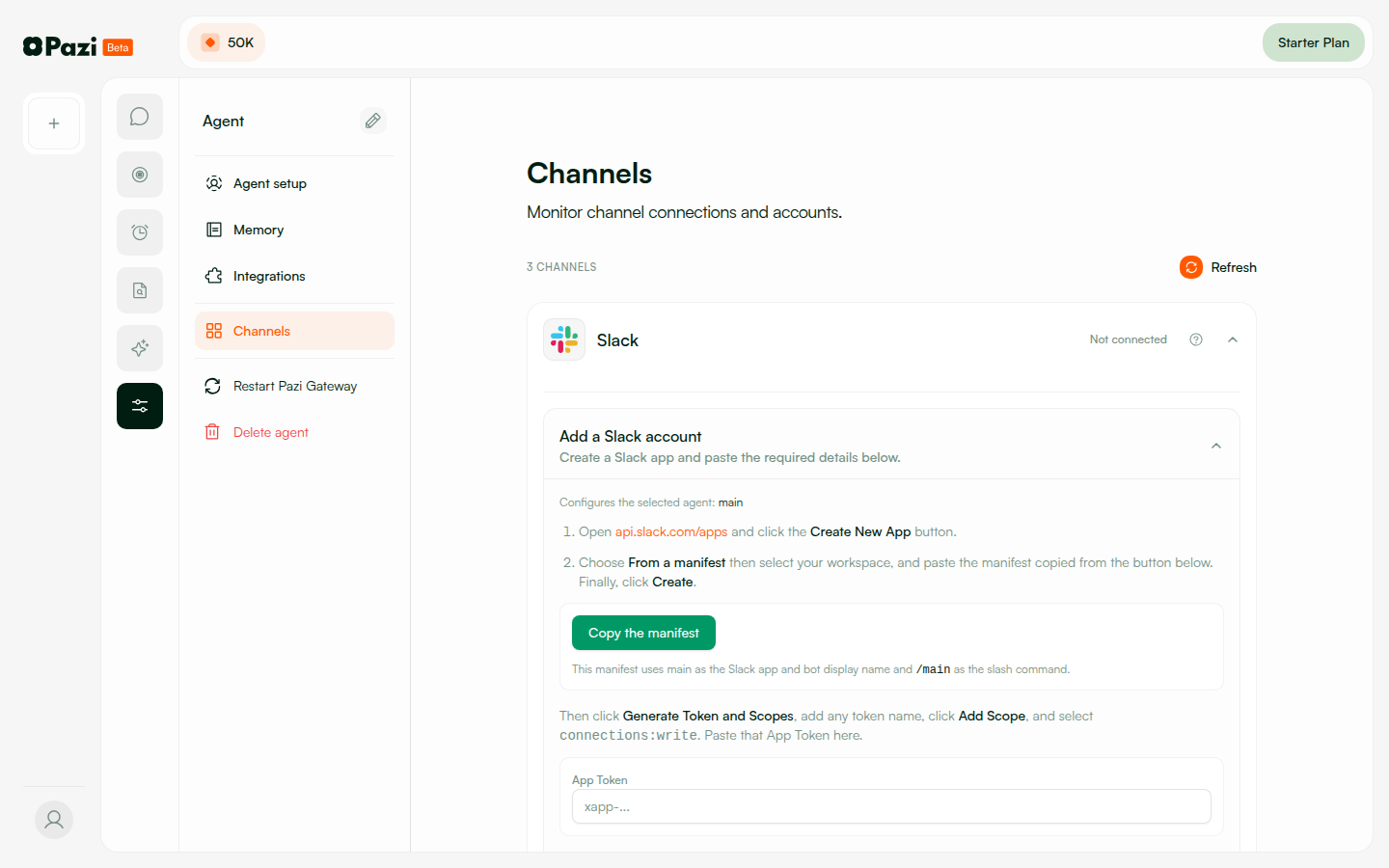Open Agent setup menu item
The width and height of the screenshot is (1389, 868).
tap(270, 183)
